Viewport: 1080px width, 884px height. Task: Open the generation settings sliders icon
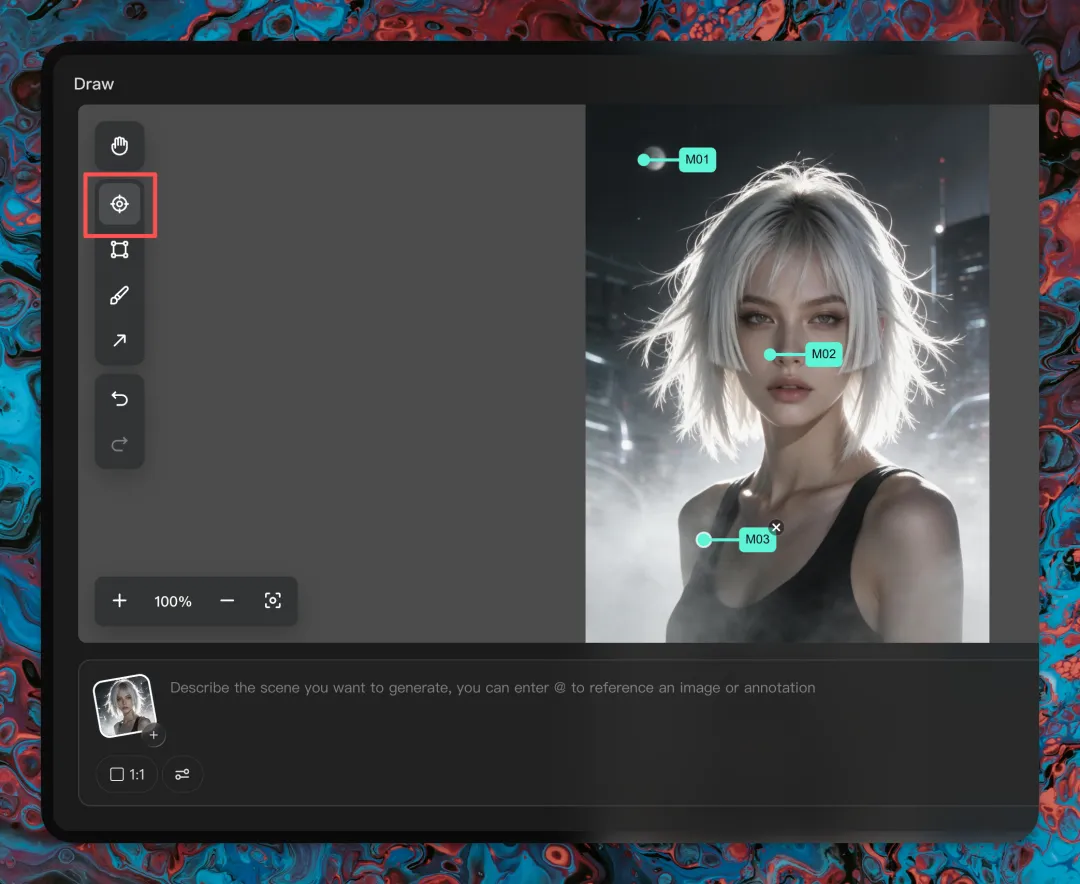tap(182, 774)
